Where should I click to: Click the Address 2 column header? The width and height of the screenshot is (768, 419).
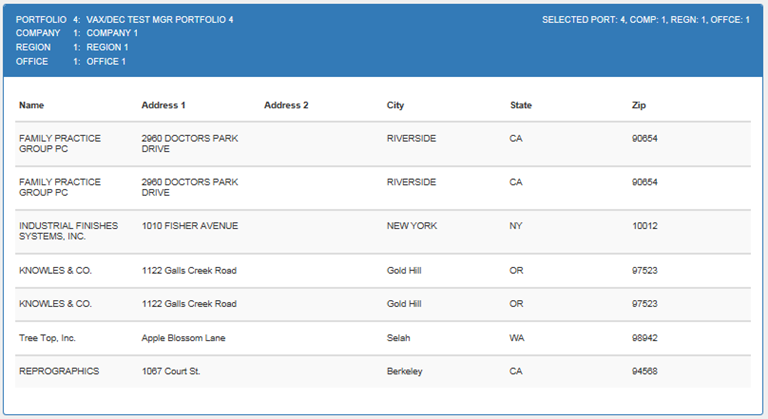[286, 105]
